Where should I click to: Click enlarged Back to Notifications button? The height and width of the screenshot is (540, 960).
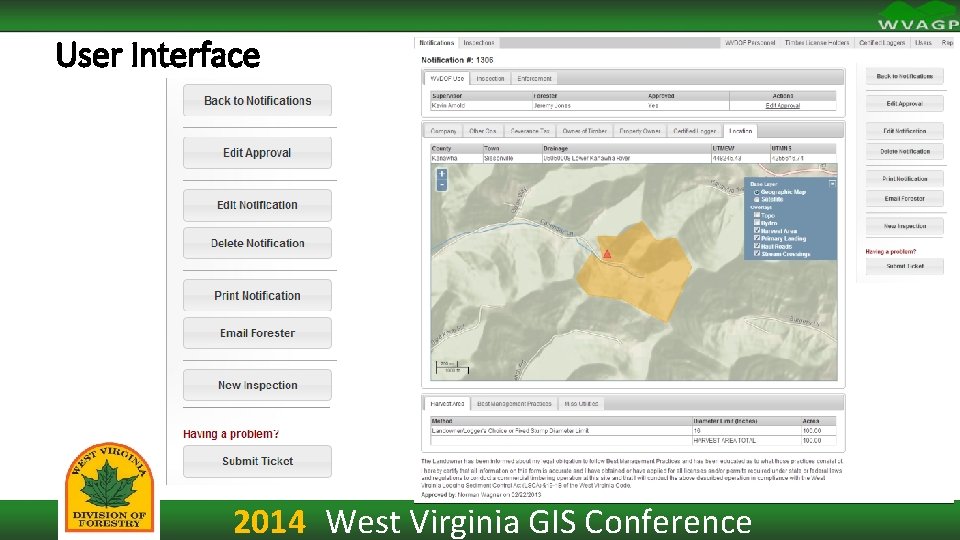257,100
